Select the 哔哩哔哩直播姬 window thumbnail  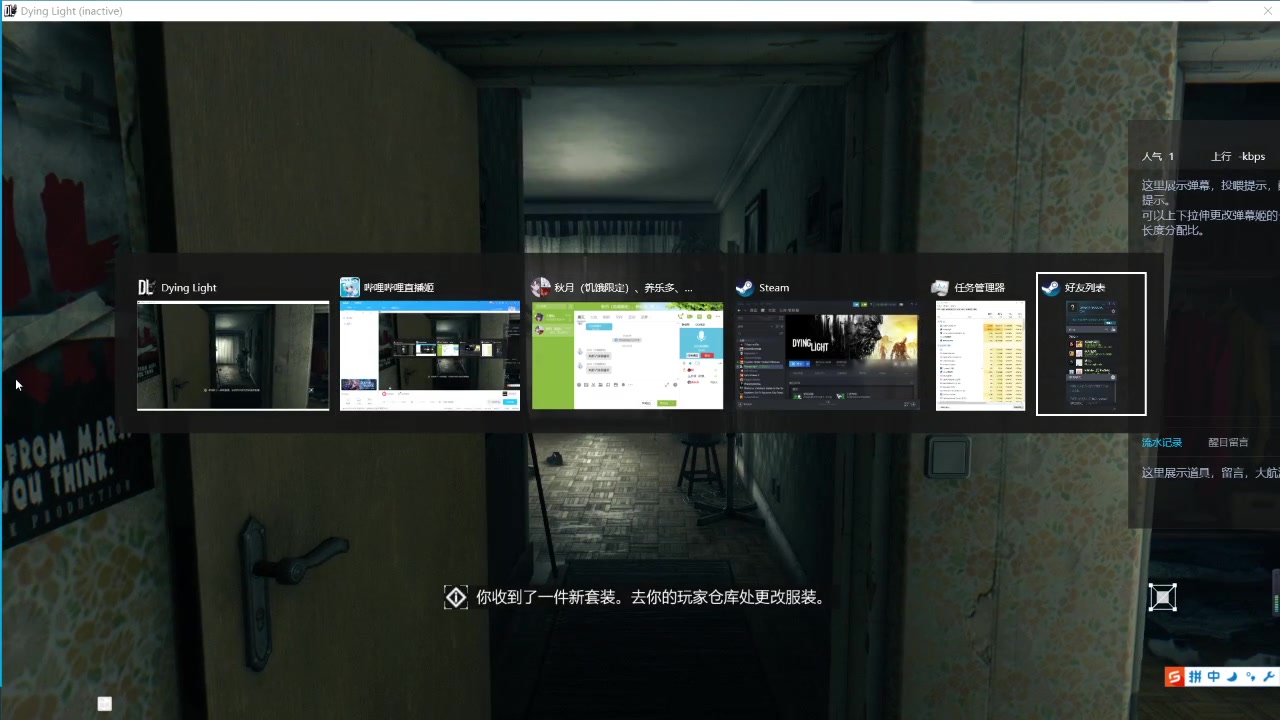point(430,355)
